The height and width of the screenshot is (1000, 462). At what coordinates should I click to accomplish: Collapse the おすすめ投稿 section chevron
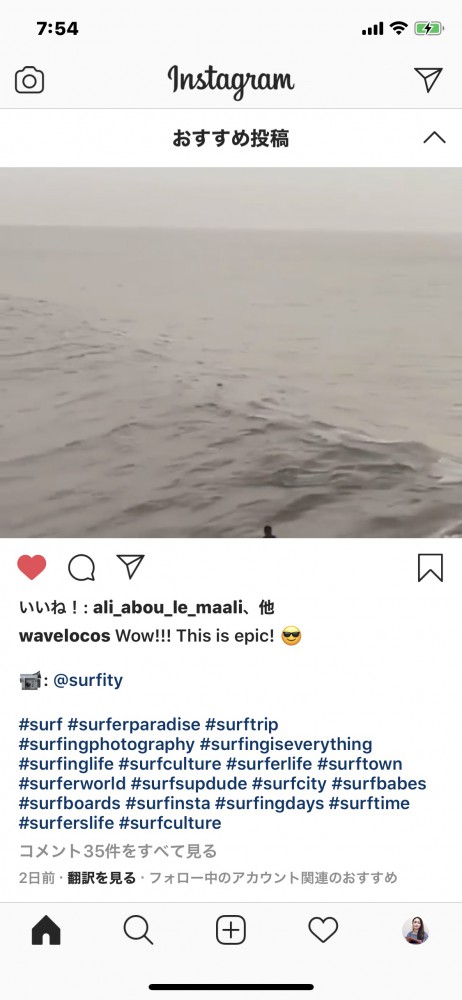click(x=435, y=137)
